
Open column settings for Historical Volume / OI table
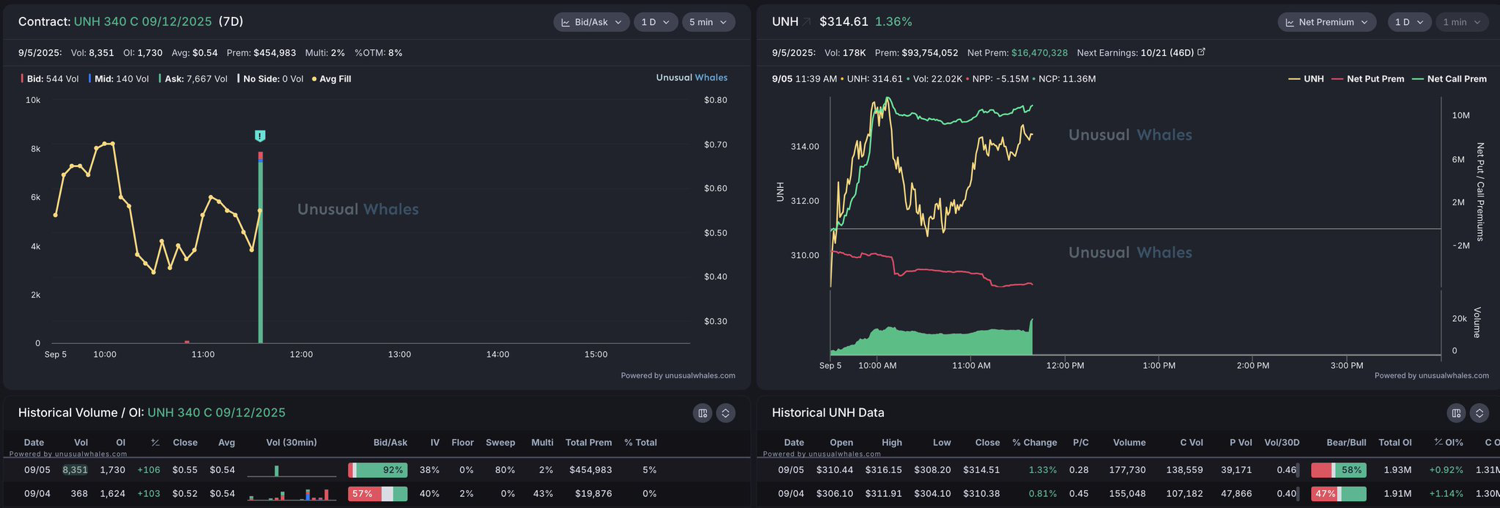coord(703,413)
